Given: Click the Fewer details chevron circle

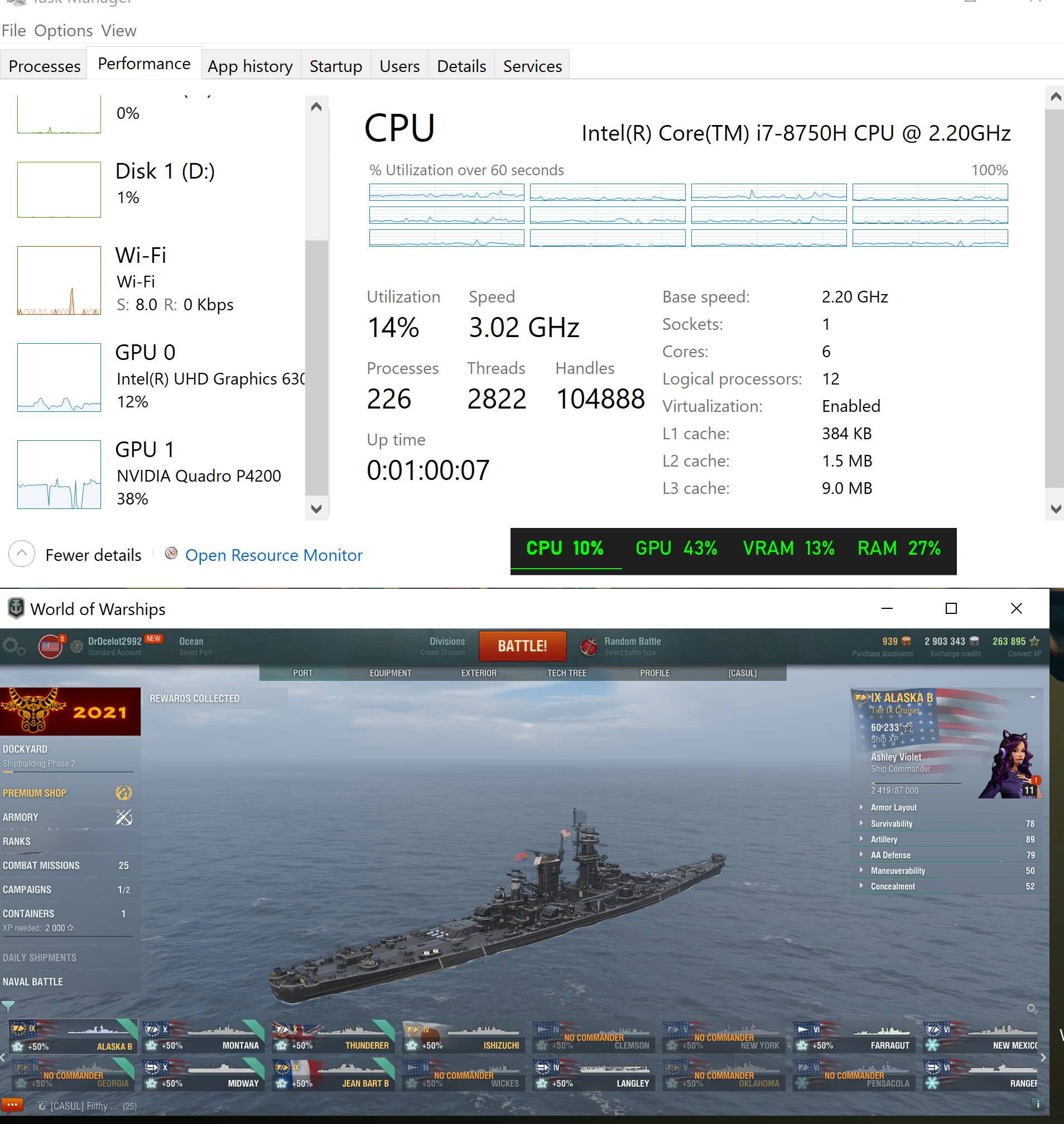Looking at the screenshot, I should click(22, 554).
